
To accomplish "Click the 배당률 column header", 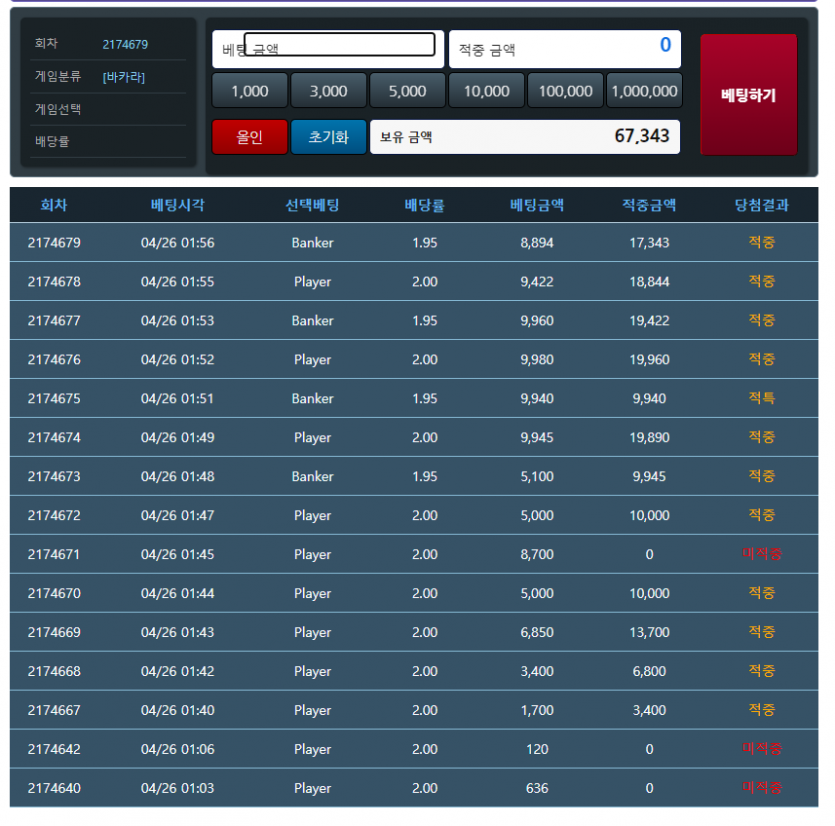I will tap(424, 205).
